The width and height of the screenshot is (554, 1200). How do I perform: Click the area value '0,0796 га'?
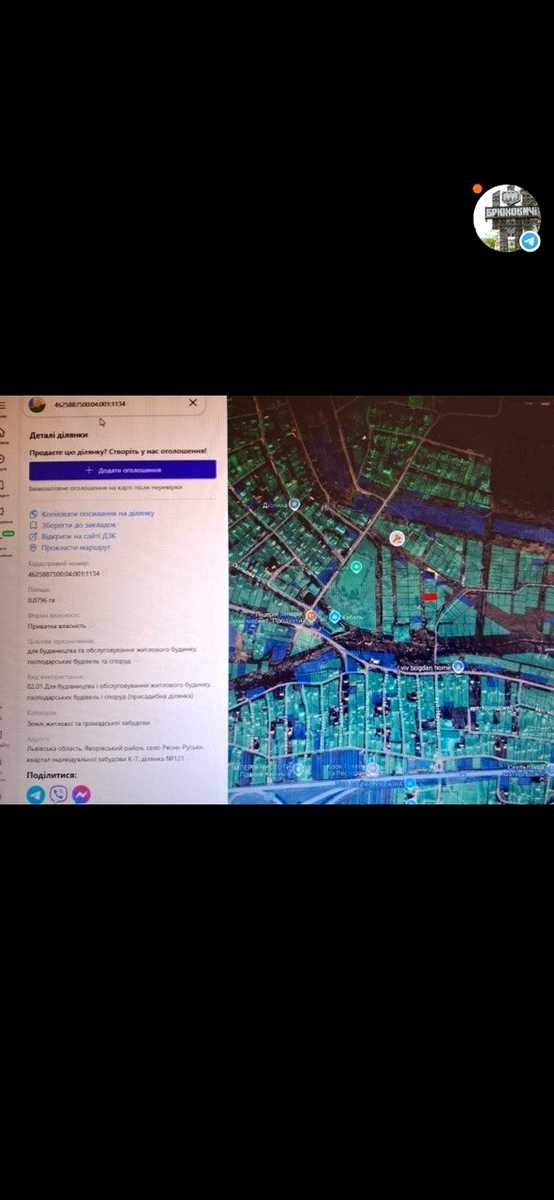[x=43, y=600]
